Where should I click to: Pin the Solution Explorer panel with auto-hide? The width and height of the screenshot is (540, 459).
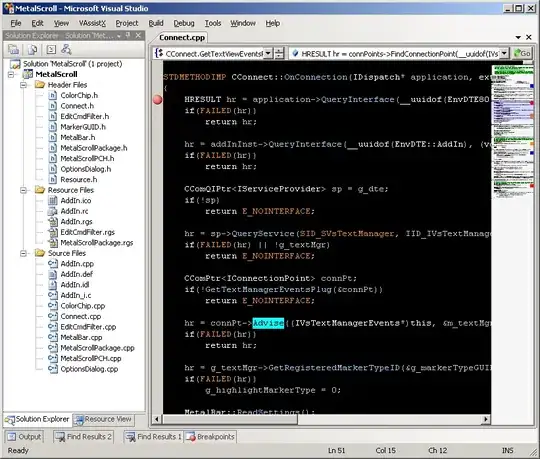[128, 35]
